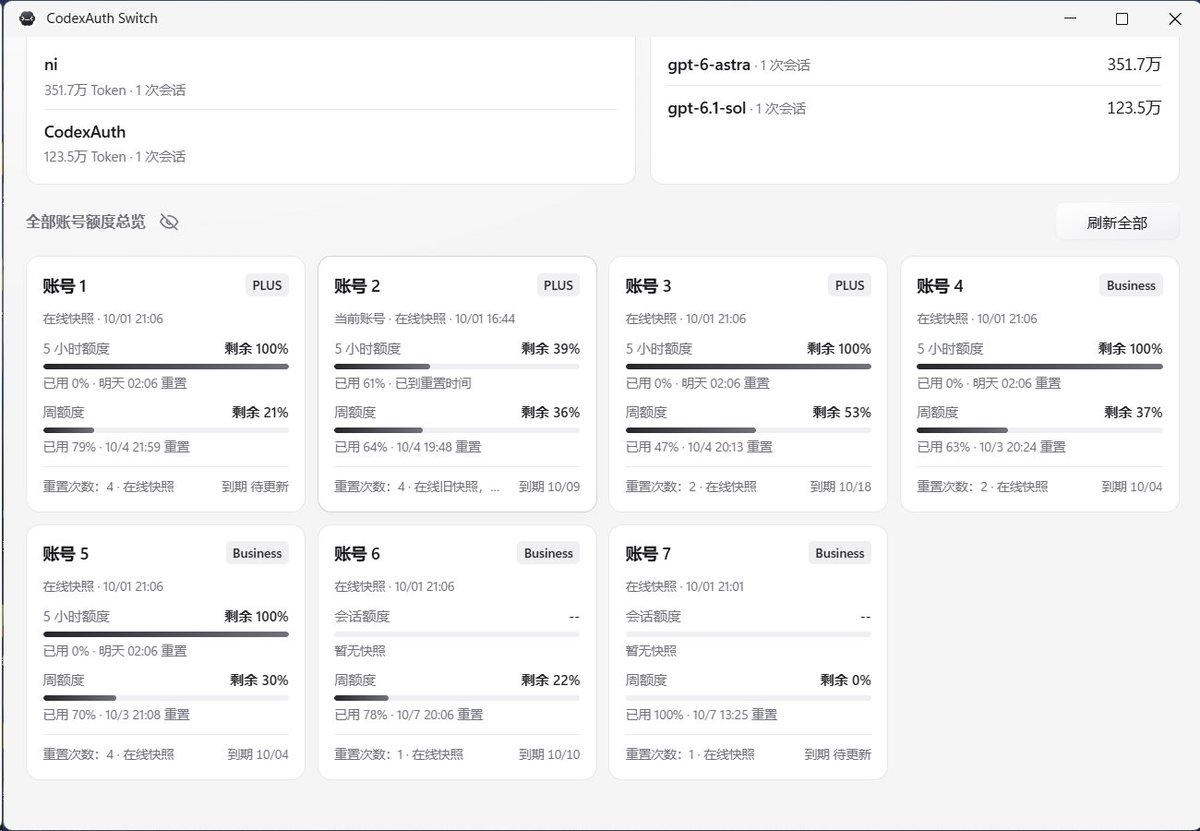Click the Business badge on 账号 6
This screenshot has height=831, width=1200.
pos(548,553)
